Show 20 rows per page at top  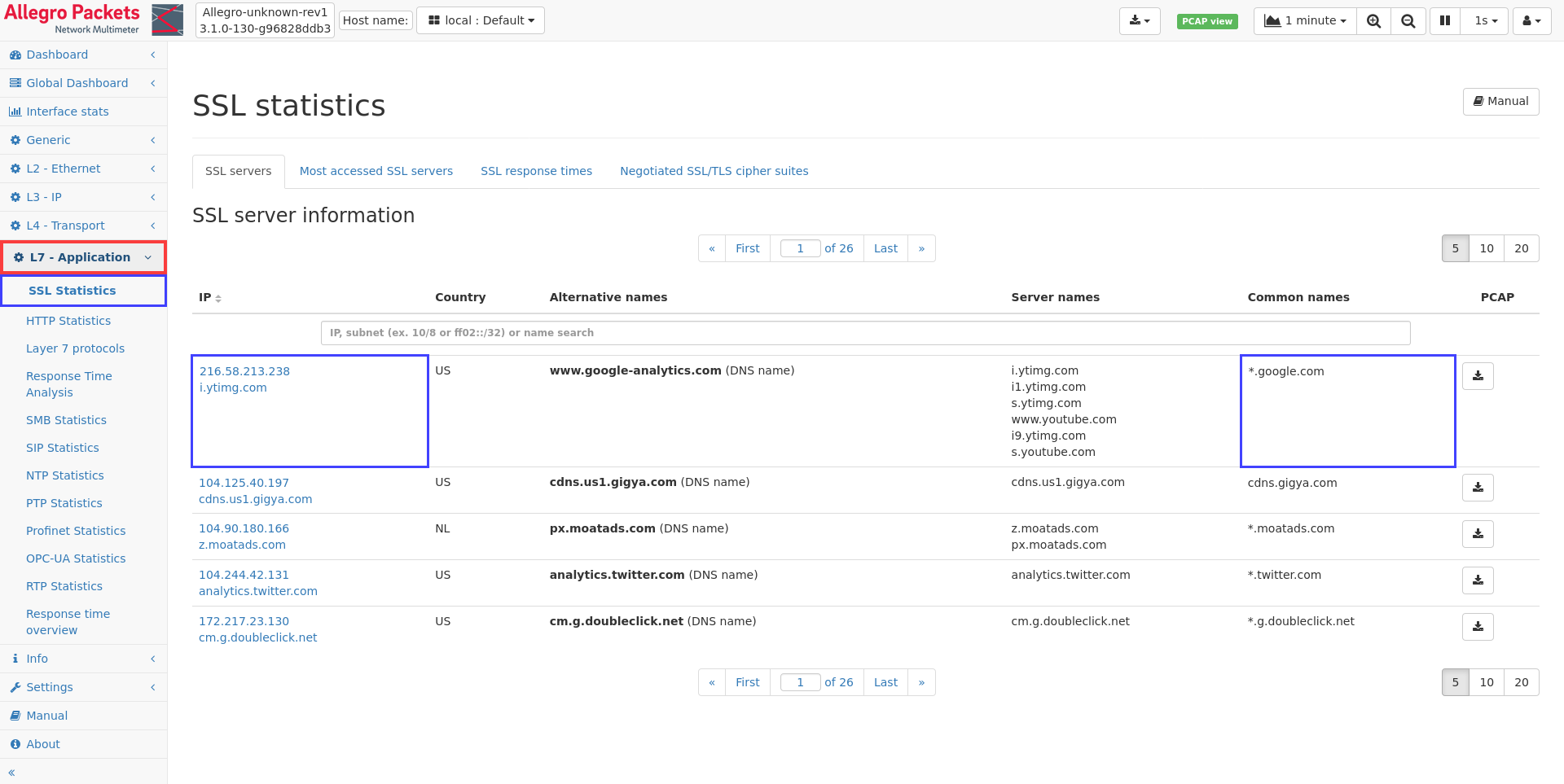1521,248
